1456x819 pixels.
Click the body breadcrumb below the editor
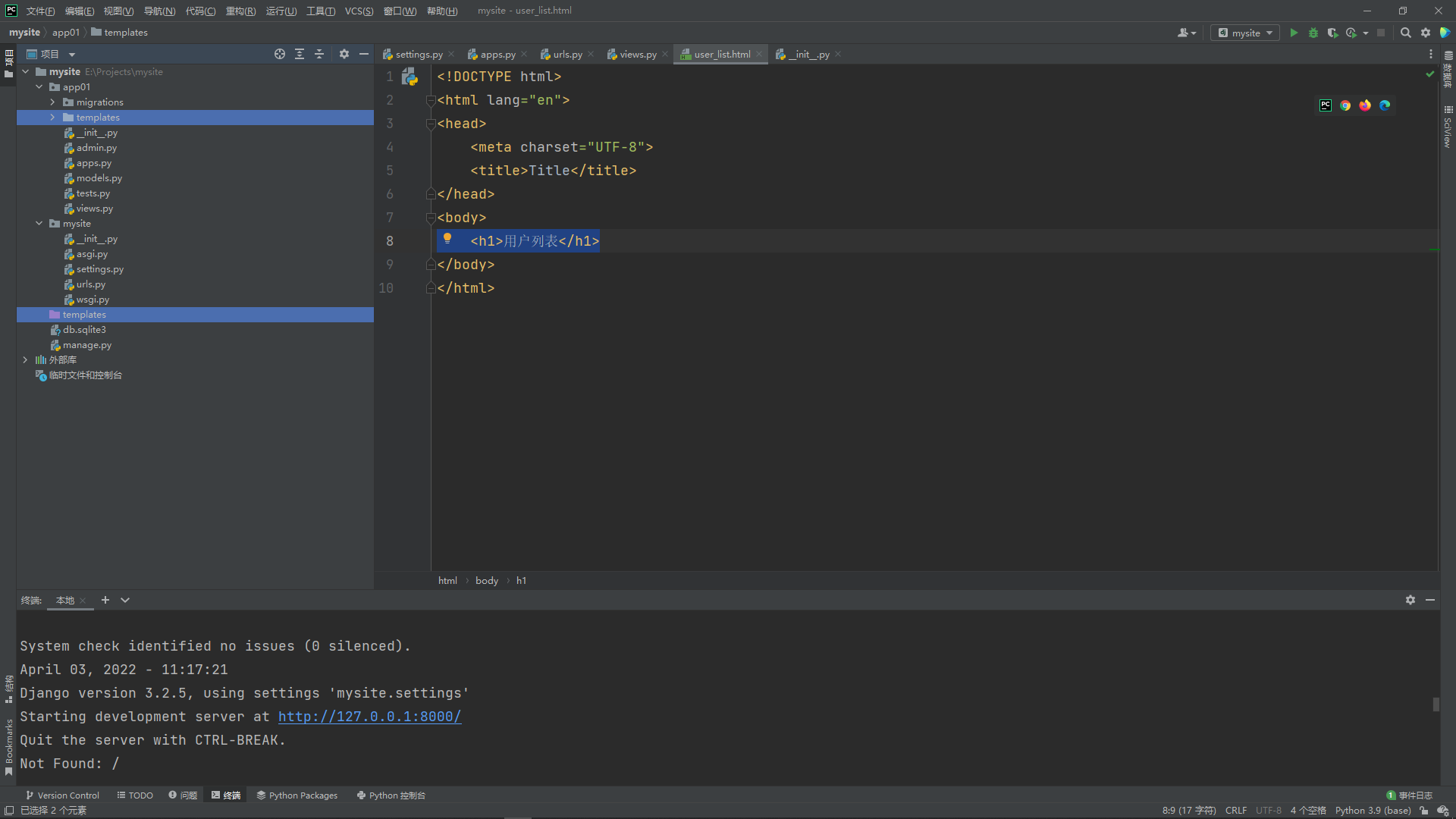[x=487, y=581]
